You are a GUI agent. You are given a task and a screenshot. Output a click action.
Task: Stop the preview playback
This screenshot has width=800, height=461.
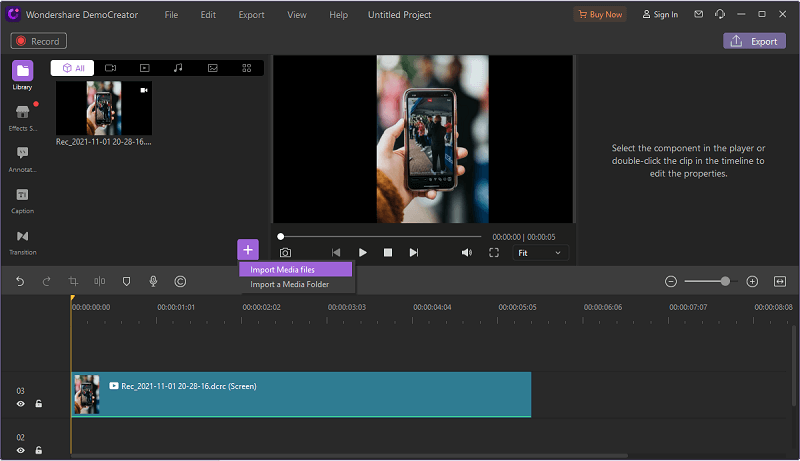(x=388, y=252)
